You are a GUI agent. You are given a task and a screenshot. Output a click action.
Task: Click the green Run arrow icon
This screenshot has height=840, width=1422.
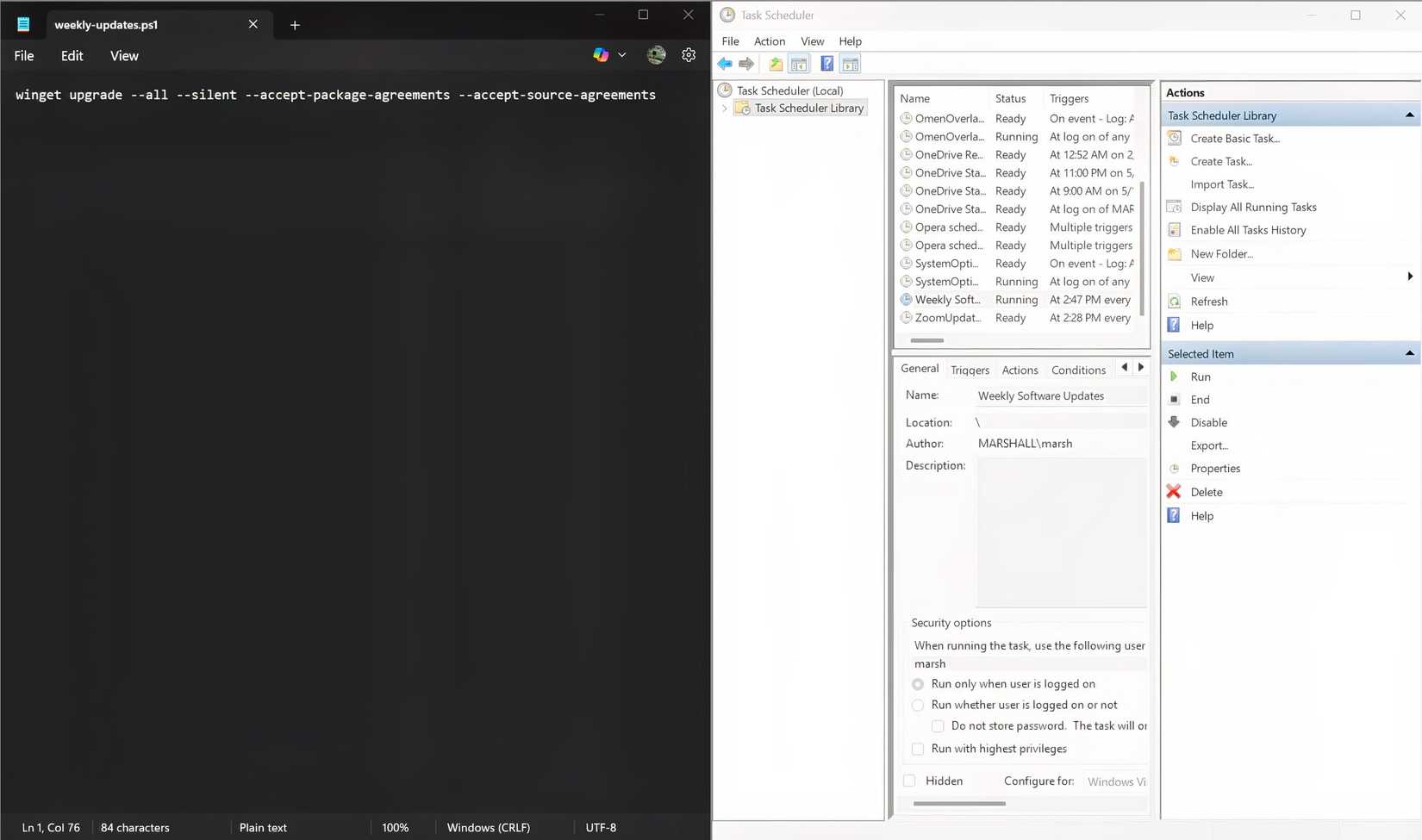(x=1174, y=376)
